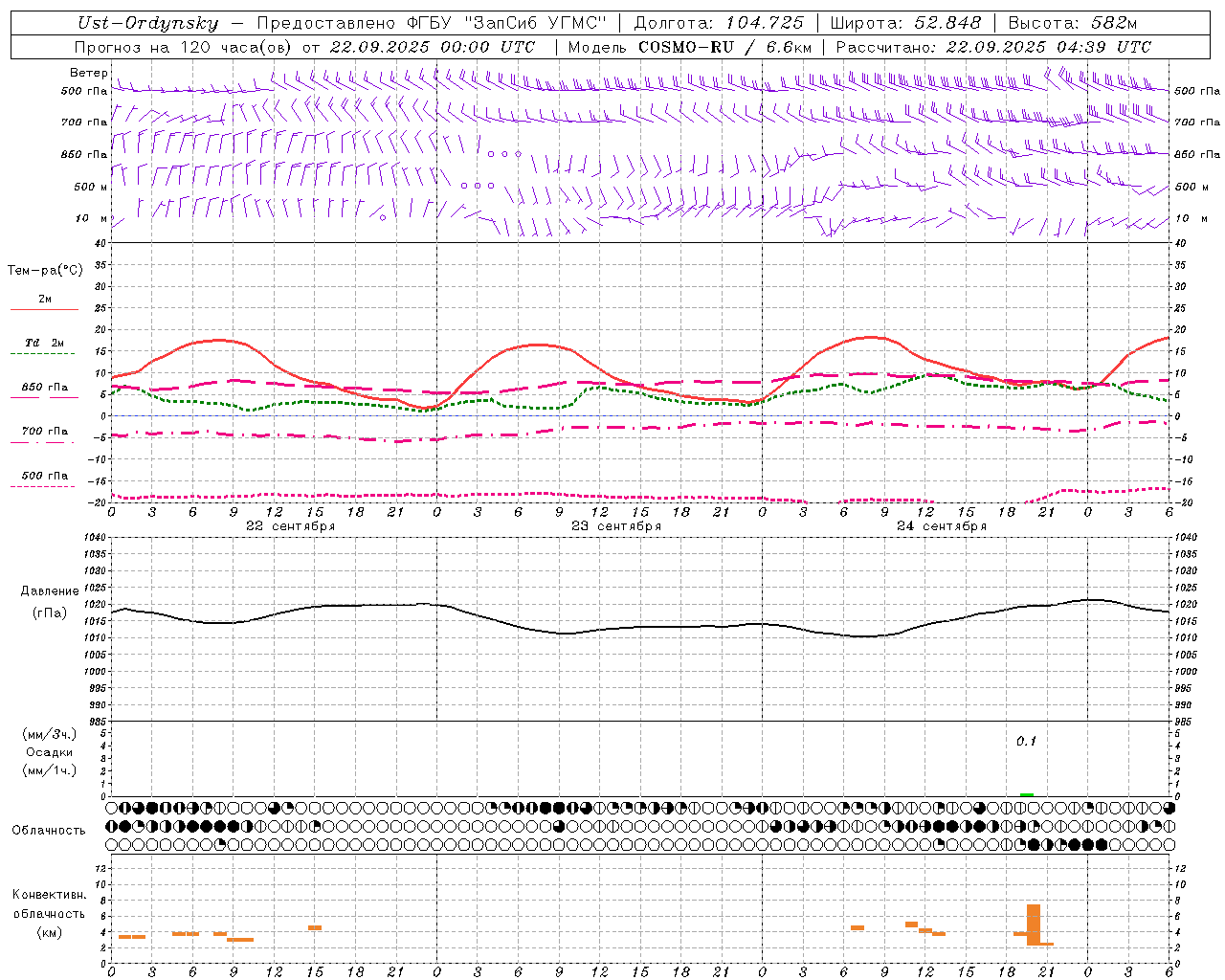Image resolution: width=1225 pixels, height=980 pixels.
Task: Click the 700 гПа temperature legend entry
Action: coord(44,432)
